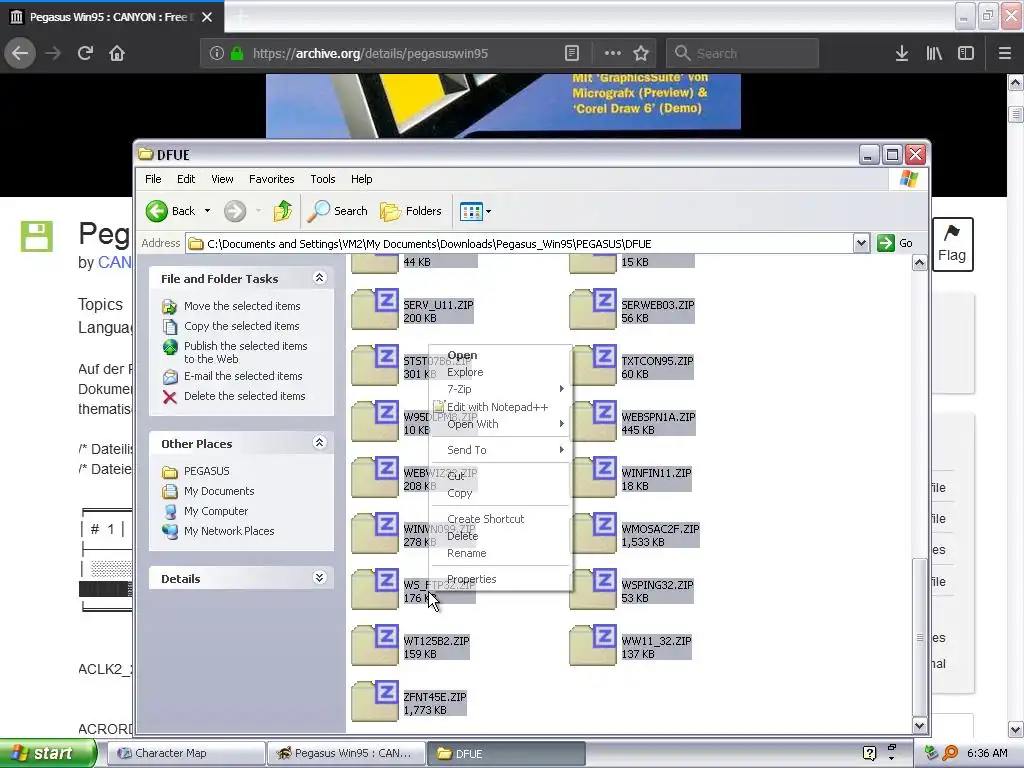
Task: Choose Create Shortcut in context menu
Action: (x=486, y=519)
